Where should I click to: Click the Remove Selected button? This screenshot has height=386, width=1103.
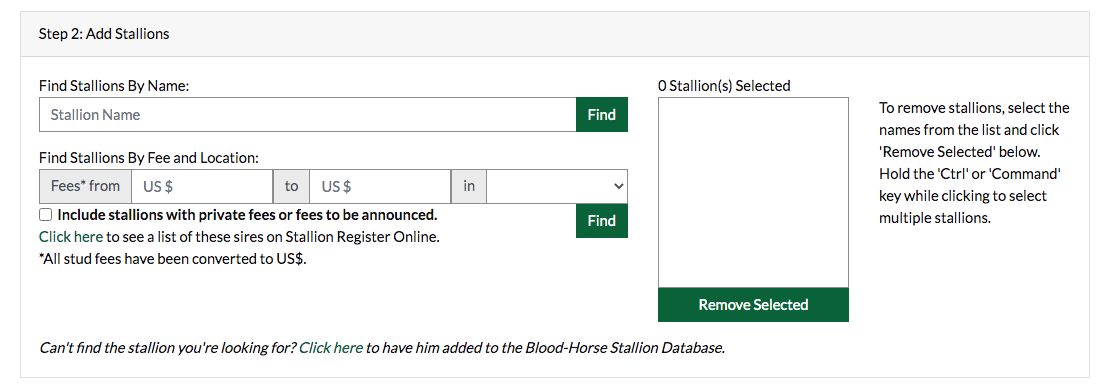[x=753, y=304]
